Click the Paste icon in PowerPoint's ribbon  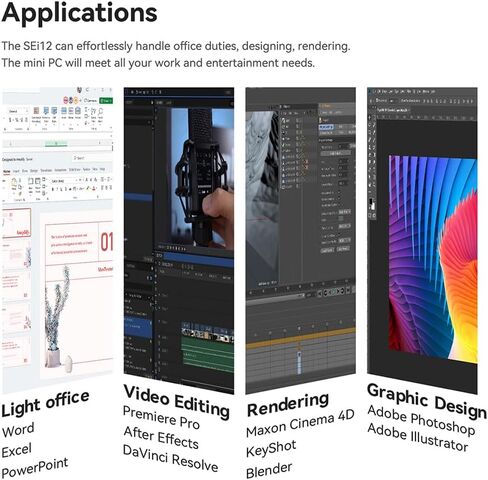tap(14, 182)
